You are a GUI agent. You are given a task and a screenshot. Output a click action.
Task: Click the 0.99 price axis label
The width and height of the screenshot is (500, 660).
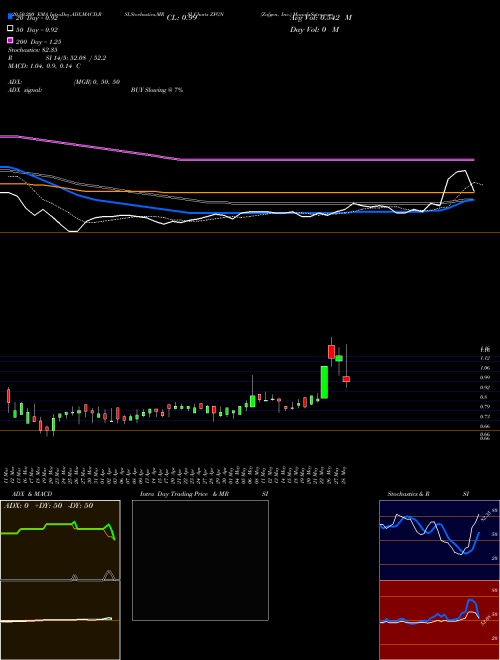click(484, 378)
